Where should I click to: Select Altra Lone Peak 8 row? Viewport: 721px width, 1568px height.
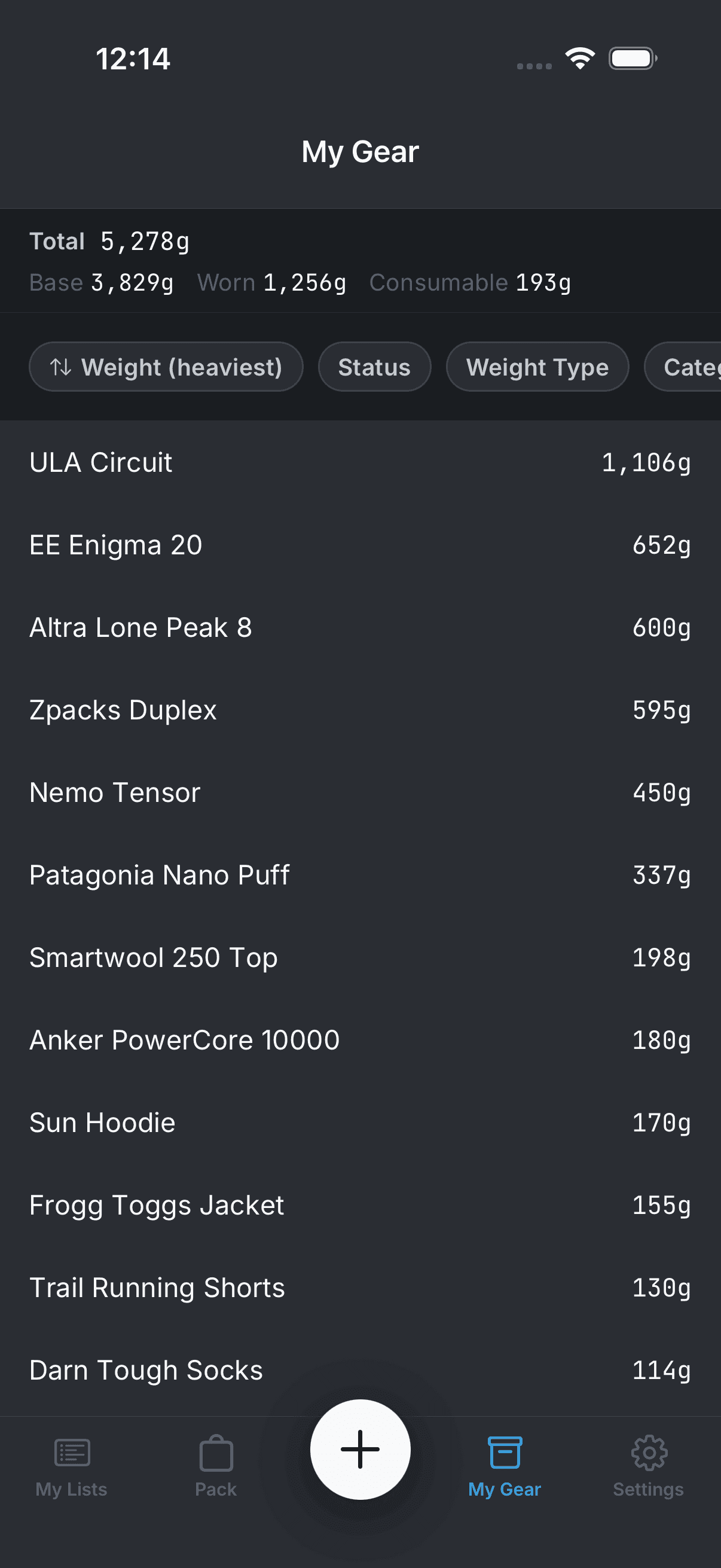(360, 627)
